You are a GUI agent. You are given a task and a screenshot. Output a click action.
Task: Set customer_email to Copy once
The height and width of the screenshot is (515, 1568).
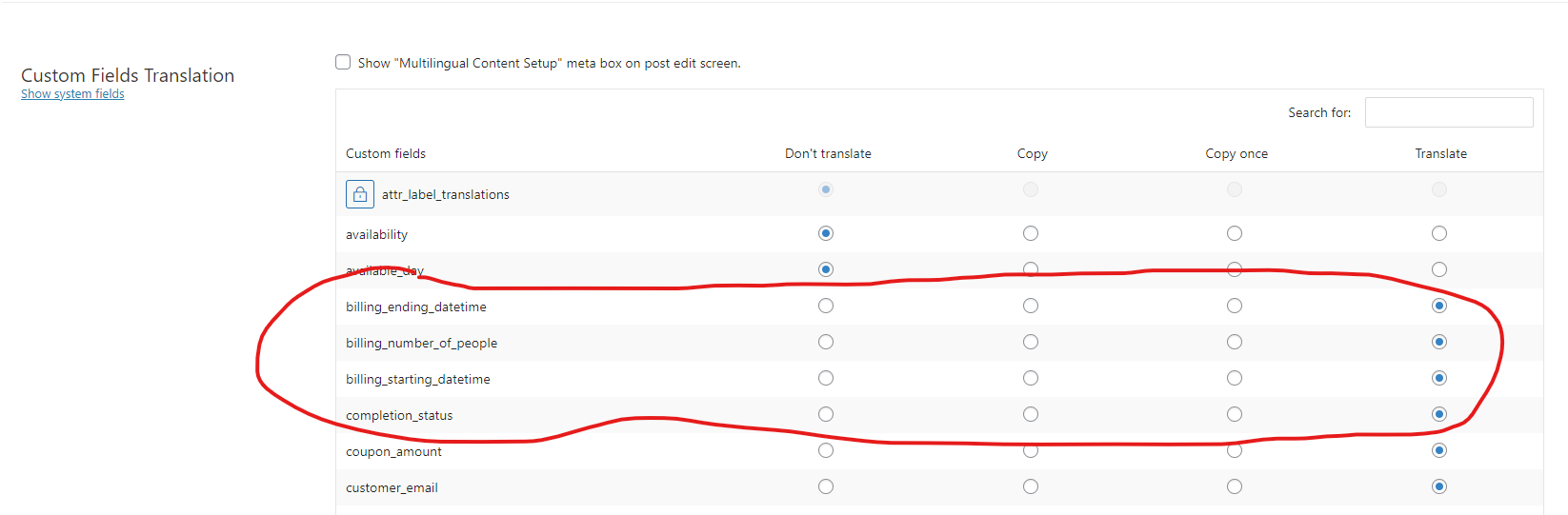click(1235, 486)
